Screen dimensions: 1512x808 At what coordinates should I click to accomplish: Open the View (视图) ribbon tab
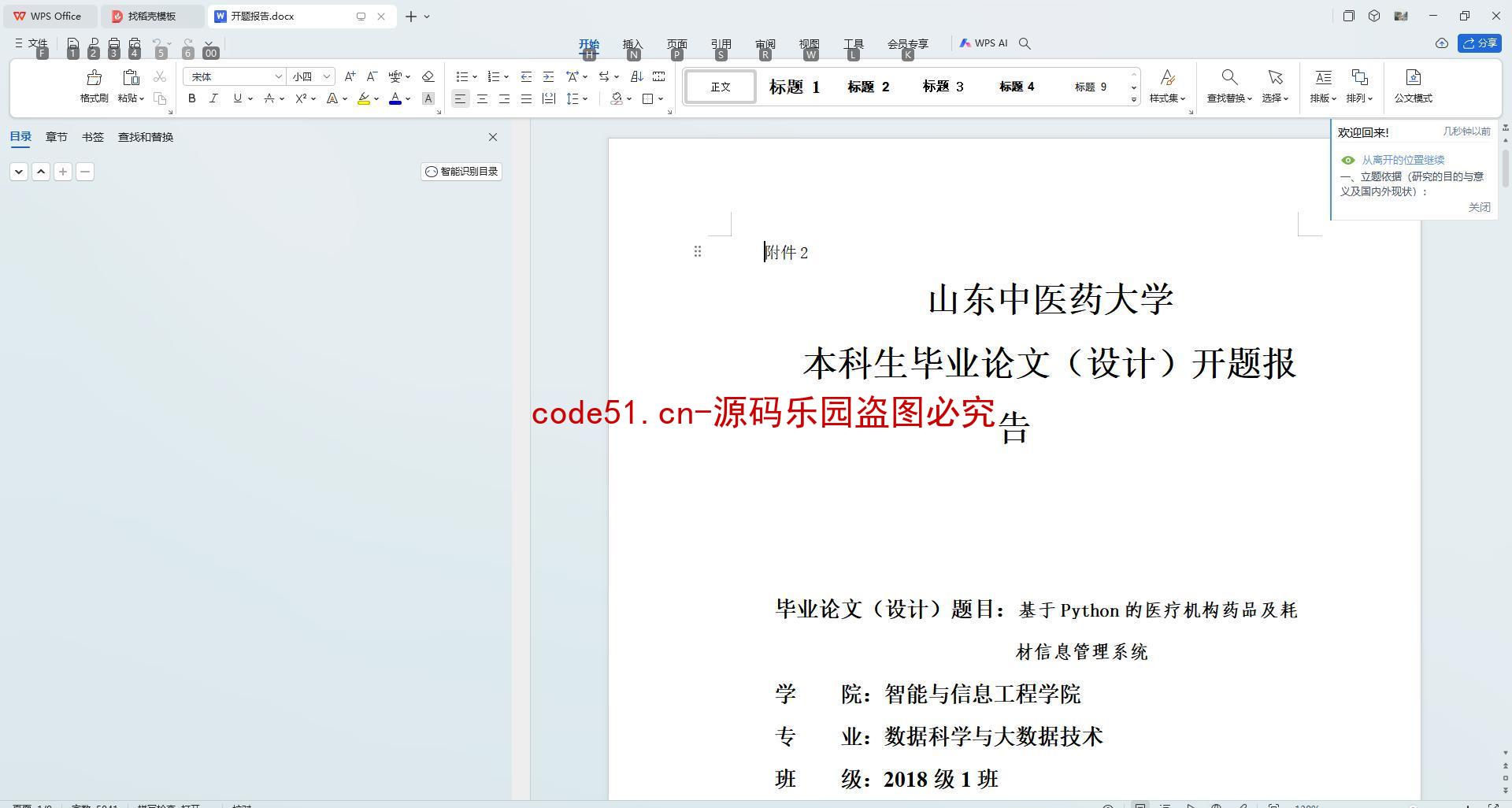809,44
